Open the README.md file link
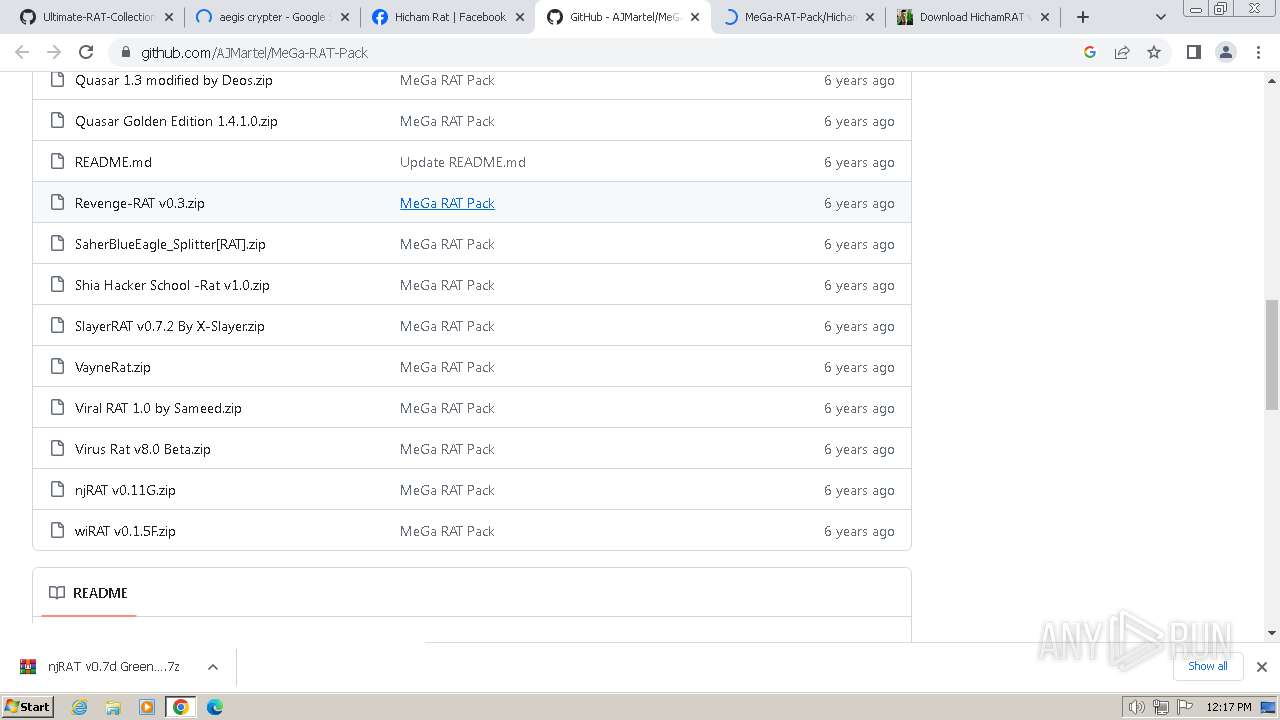This screenshot has width=1280, height=720. [113, 162]
